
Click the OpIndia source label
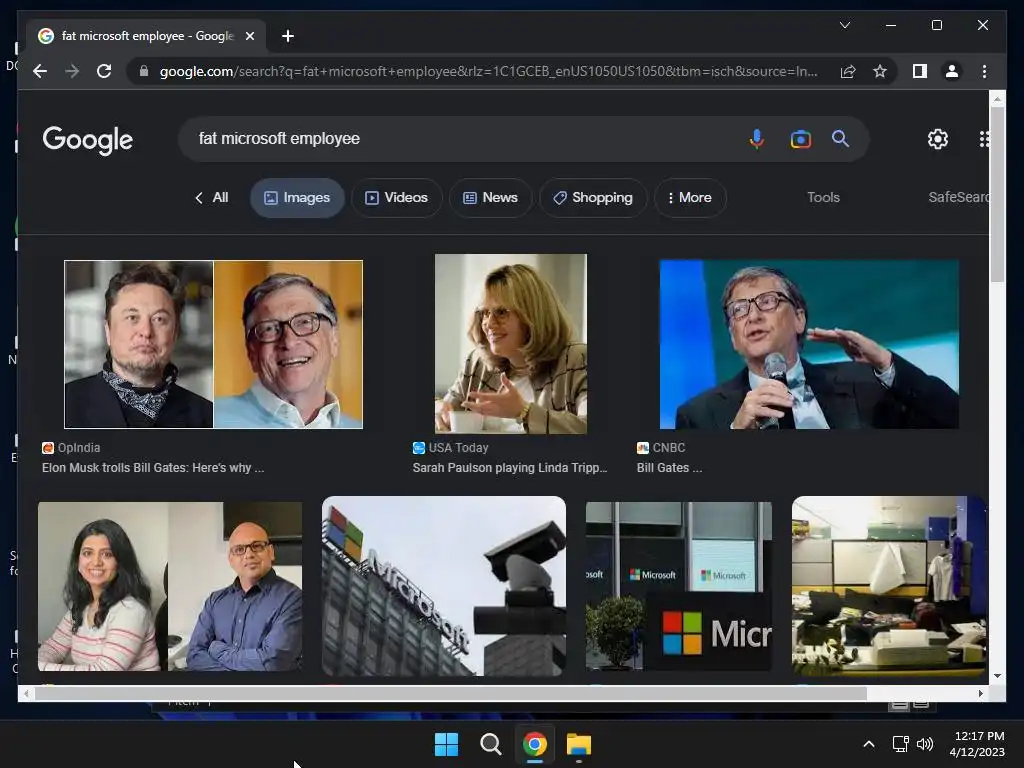[71, 447]
